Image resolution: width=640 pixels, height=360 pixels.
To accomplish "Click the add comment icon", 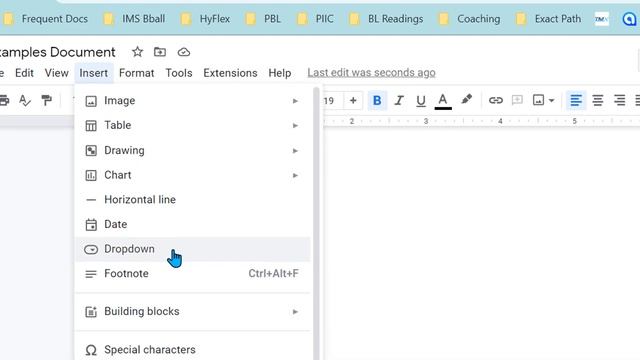I will point(517,100).
